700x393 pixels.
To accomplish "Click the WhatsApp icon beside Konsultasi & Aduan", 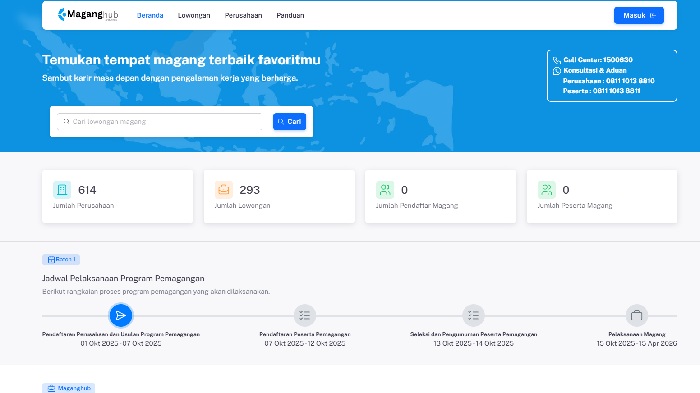I will tap(557, 71).
